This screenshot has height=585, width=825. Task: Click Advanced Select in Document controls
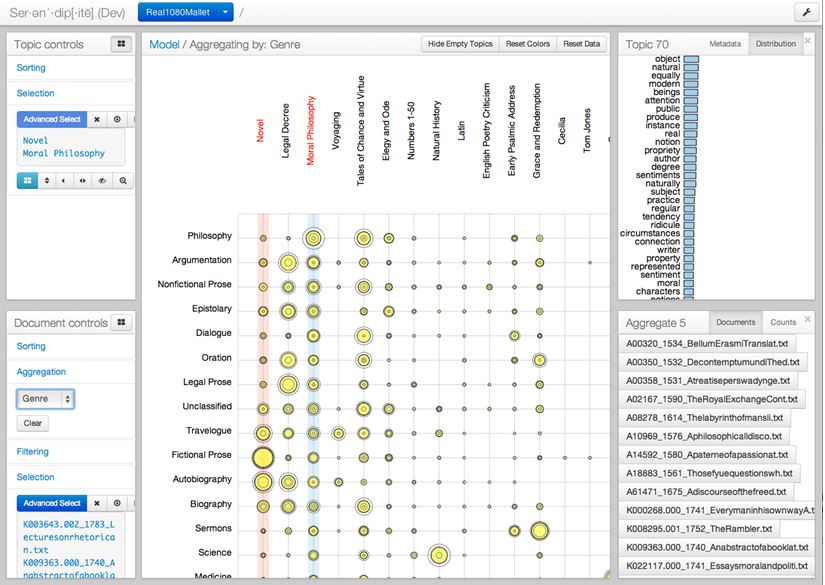click(52, 503)
